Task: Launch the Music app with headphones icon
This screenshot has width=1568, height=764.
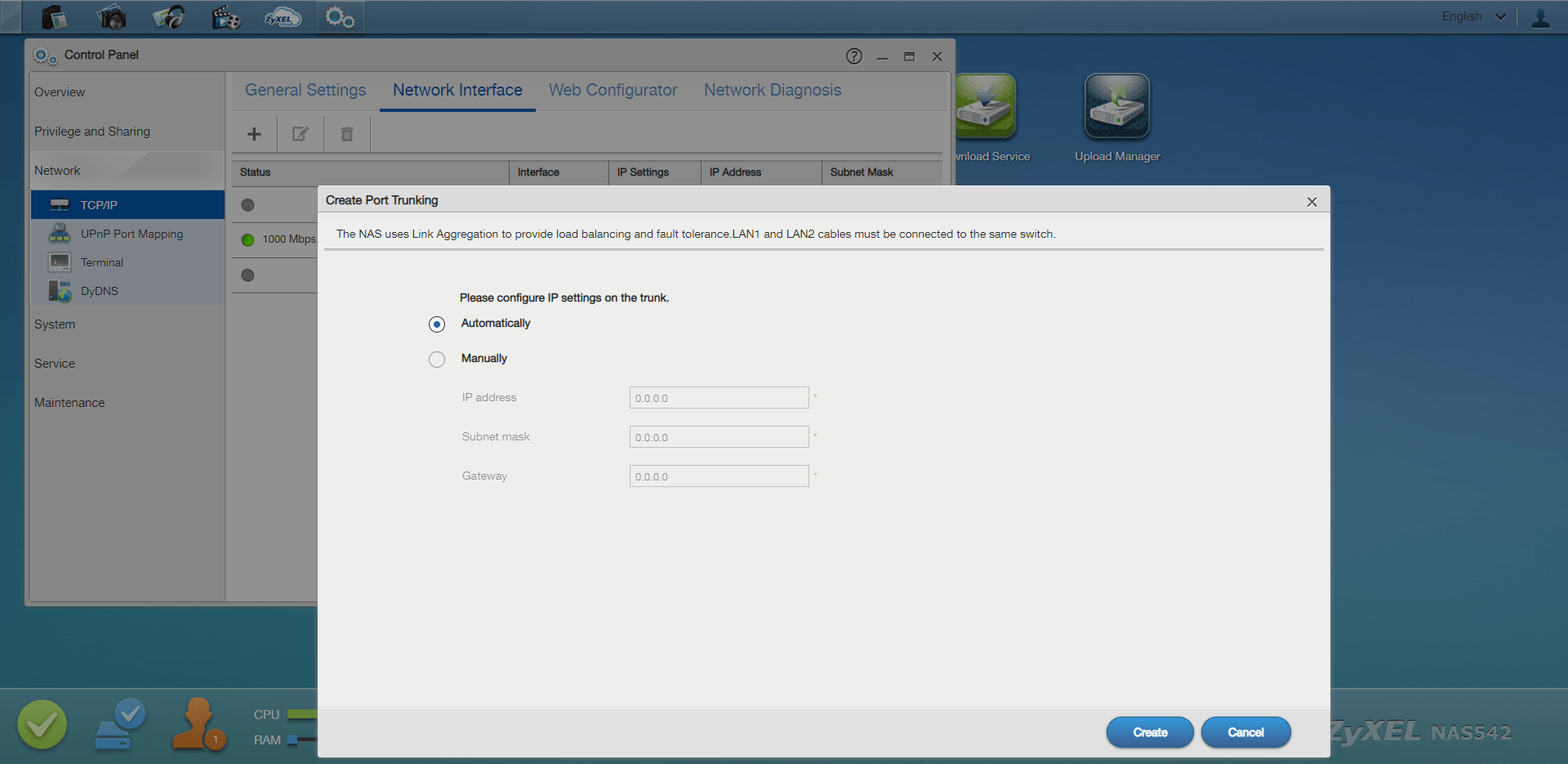Action: point(168,16)
